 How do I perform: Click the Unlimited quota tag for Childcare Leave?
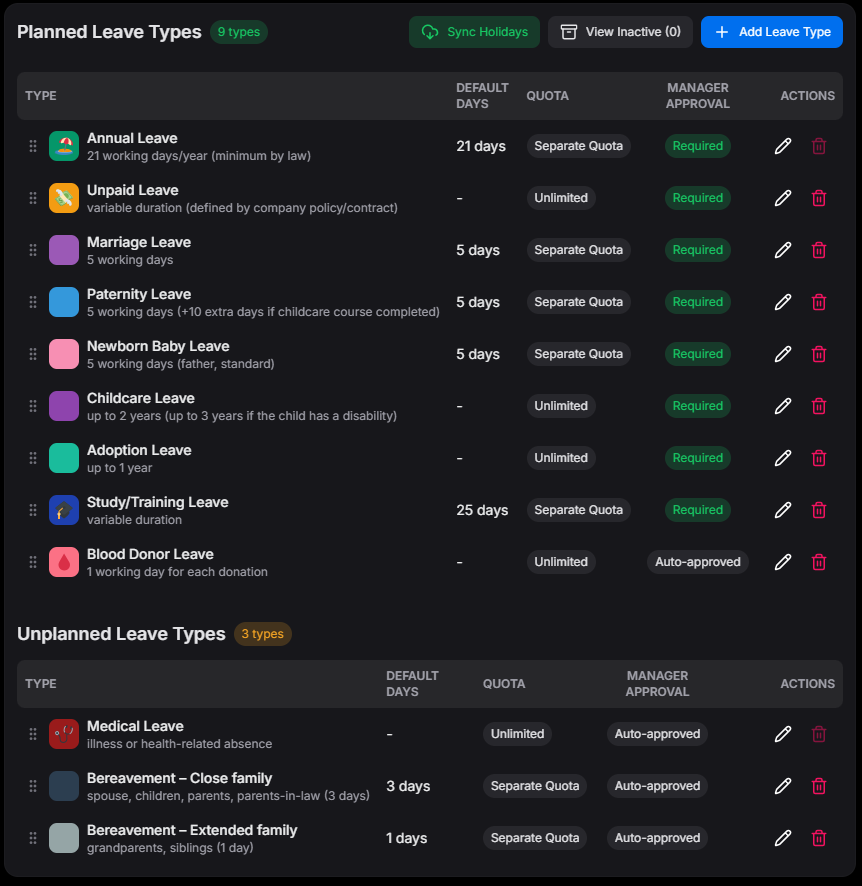561,406
